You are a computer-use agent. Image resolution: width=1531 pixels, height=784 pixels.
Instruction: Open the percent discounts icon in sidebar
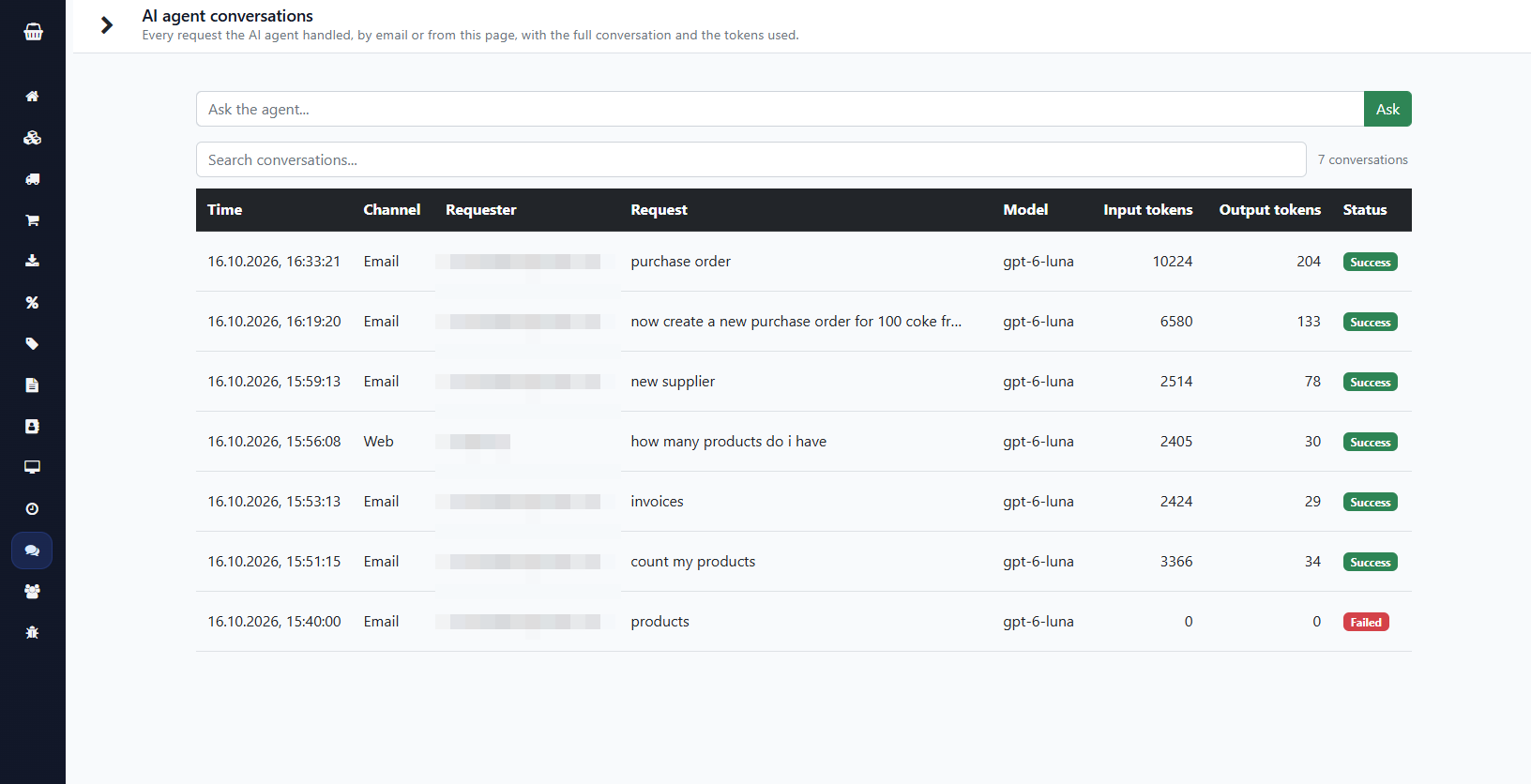coord(32,302)
